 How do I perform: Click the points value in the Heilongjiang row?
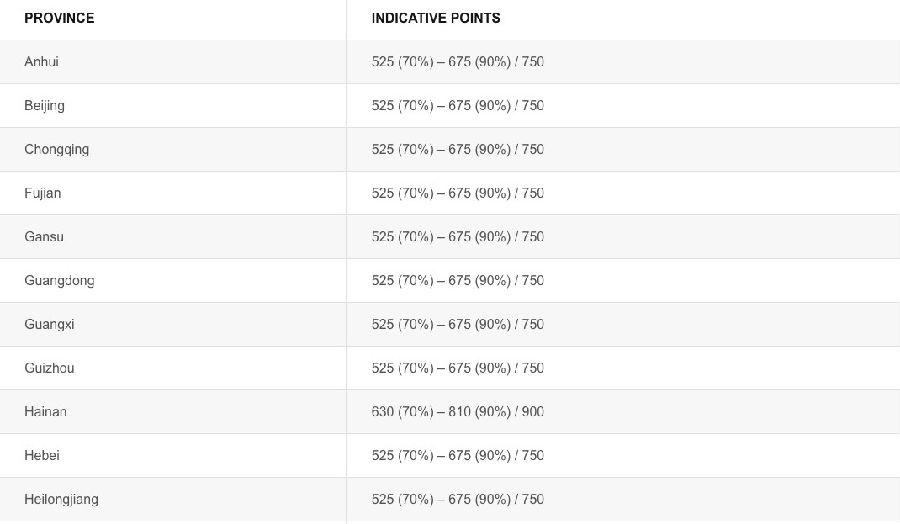(457, 499)
